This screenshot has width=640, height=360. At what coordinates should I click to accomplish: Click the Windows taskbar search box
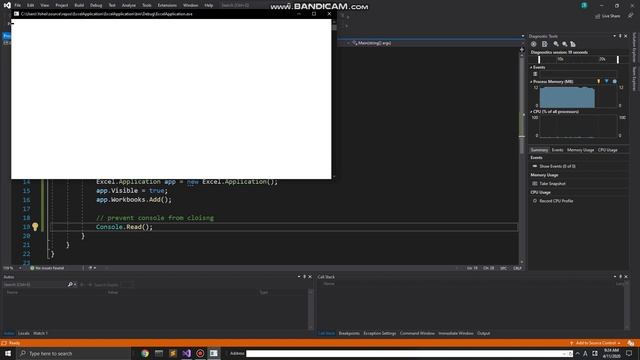click(x=73, y=353)
